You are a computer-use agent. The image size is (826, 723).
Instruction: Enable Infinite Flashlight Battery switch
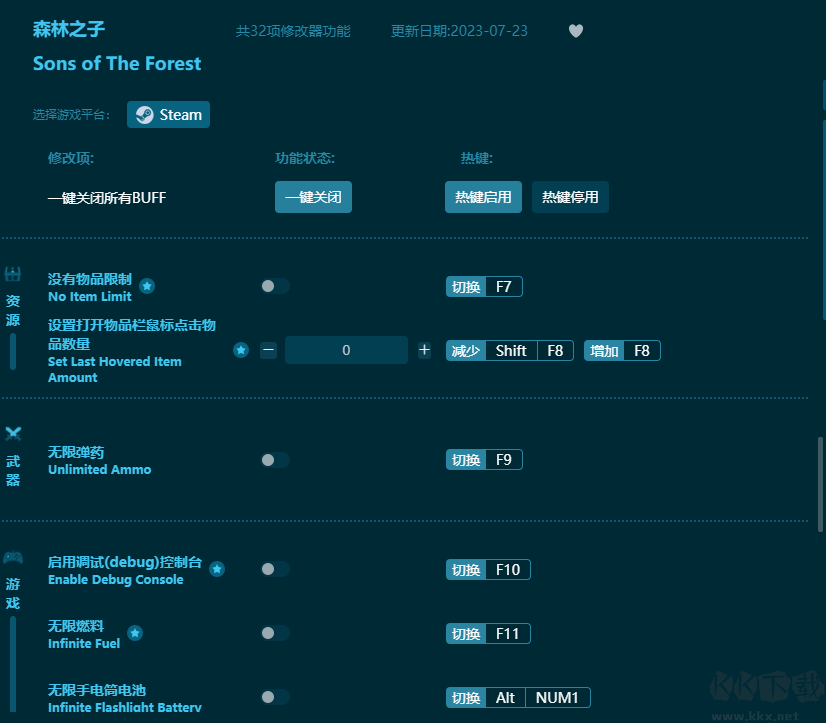coord(275,697)
